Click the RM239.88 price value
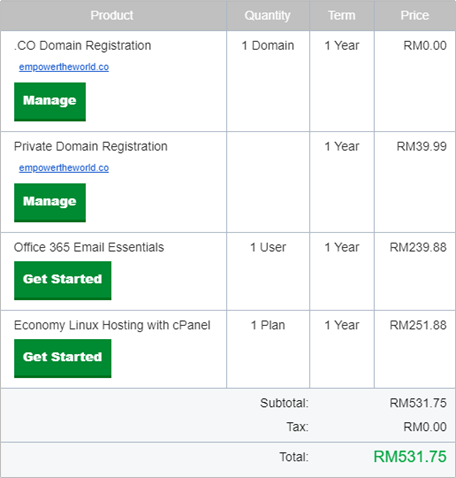The width and height of the screenshot is (456, 478). 418,247
